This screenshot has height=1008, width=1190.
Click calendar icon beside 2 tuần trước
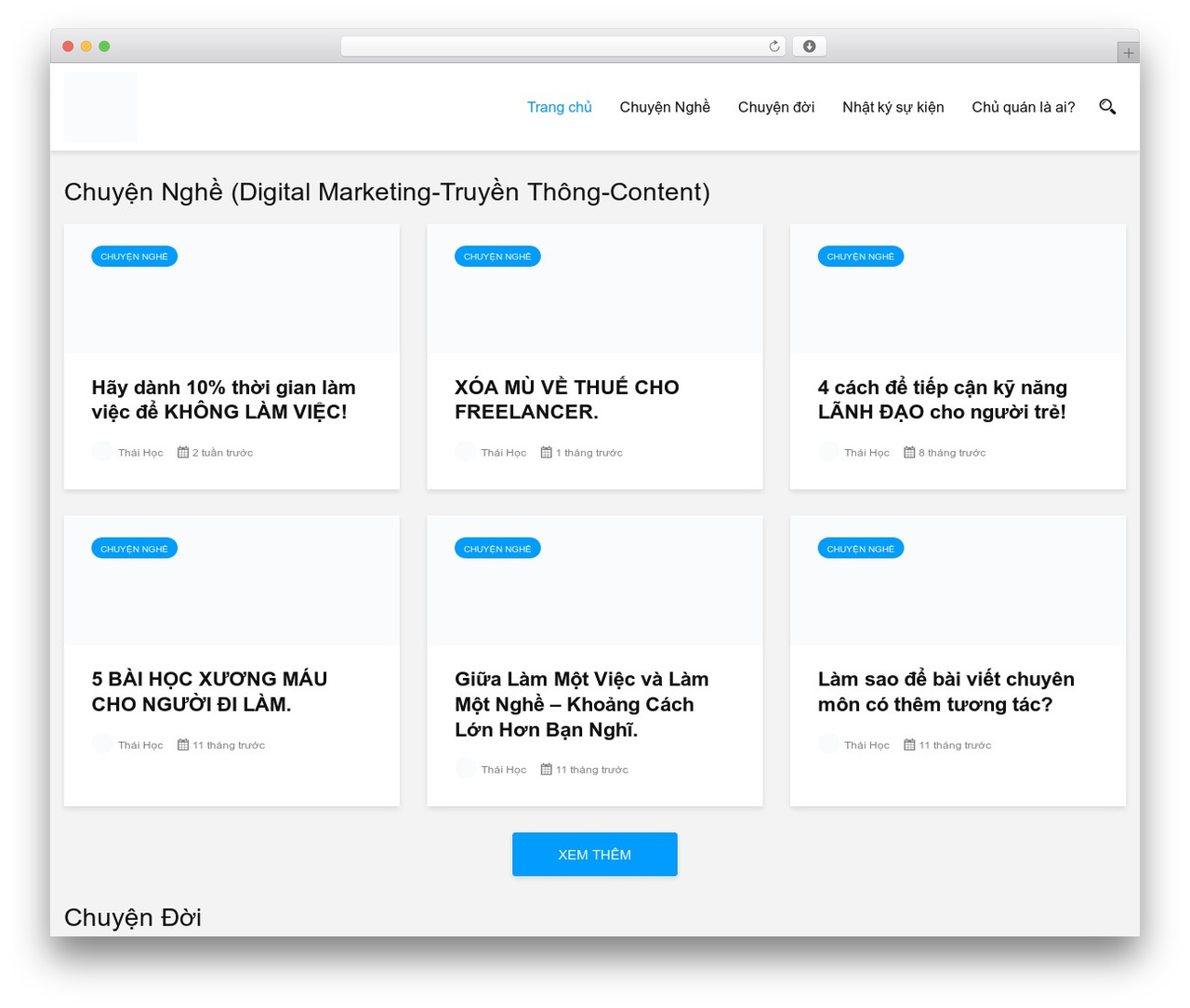click(x=183, y=452)
